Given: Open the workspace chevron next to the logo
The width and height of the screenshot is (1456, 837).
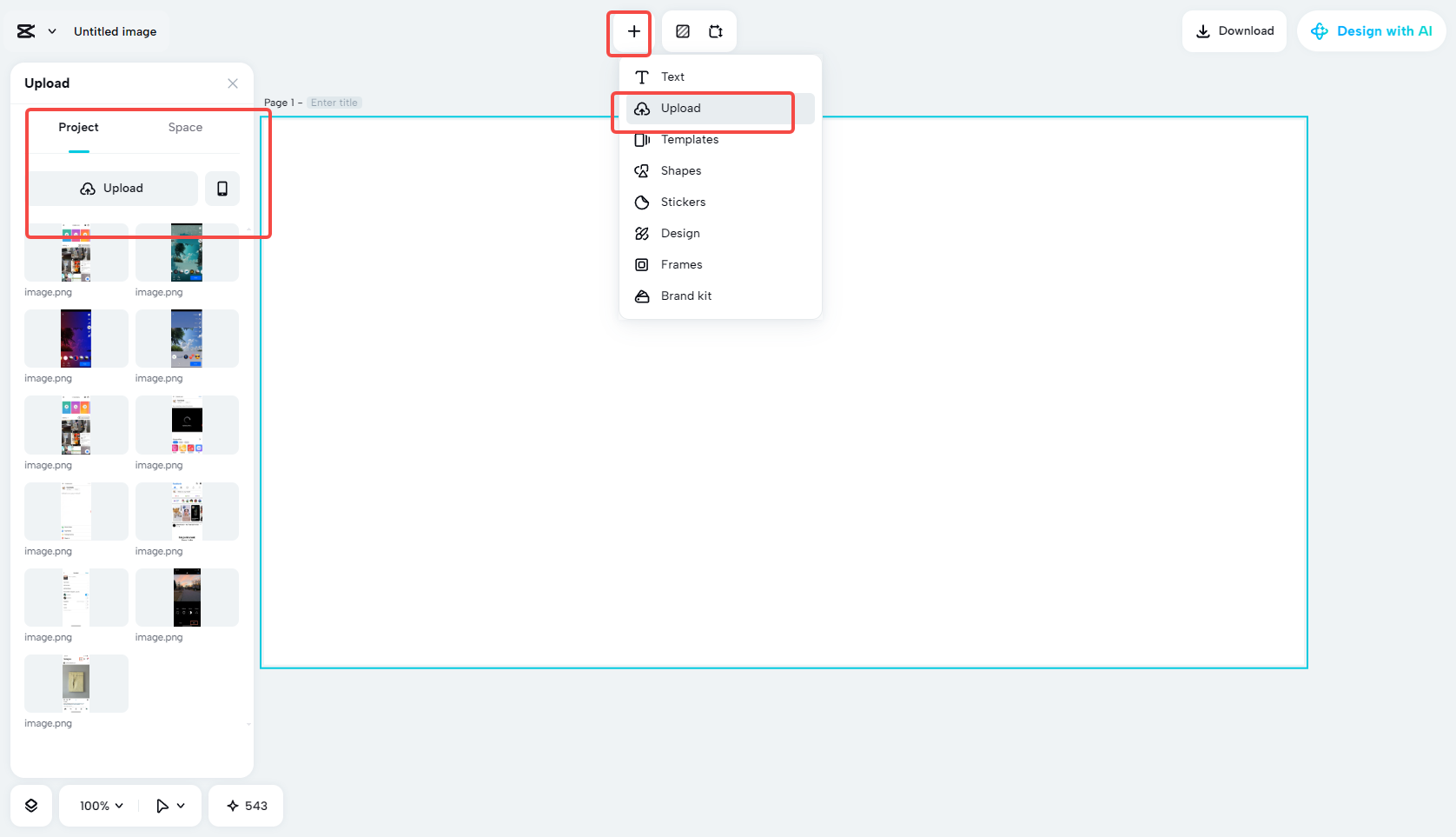Looking at the screenshot, I should (51, 31).
